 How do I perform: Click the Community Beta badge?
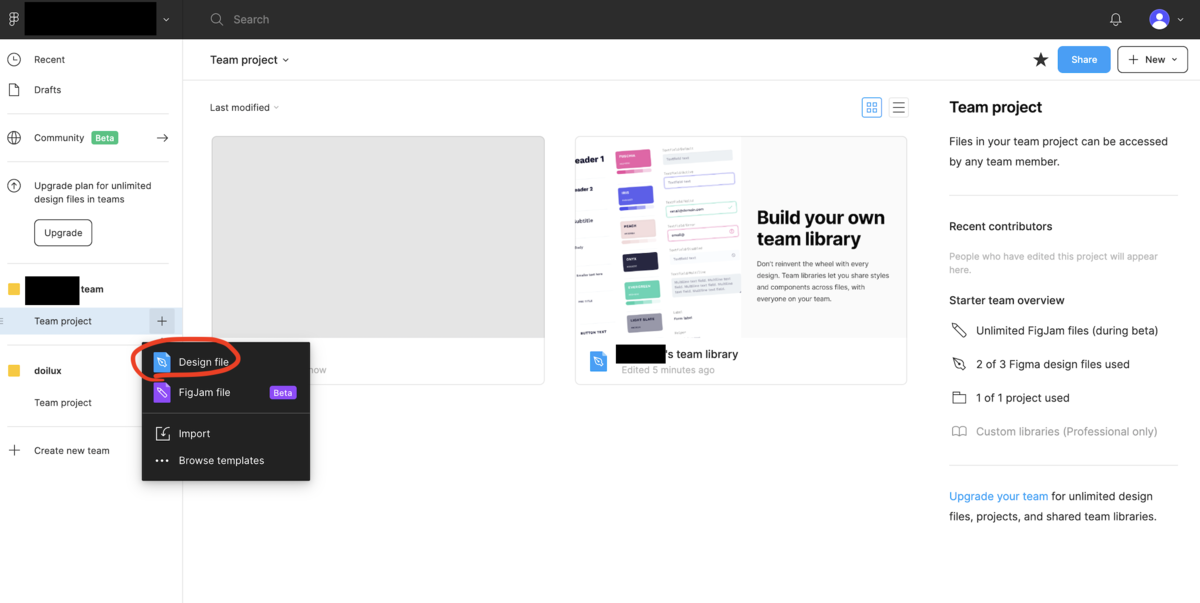104,138
